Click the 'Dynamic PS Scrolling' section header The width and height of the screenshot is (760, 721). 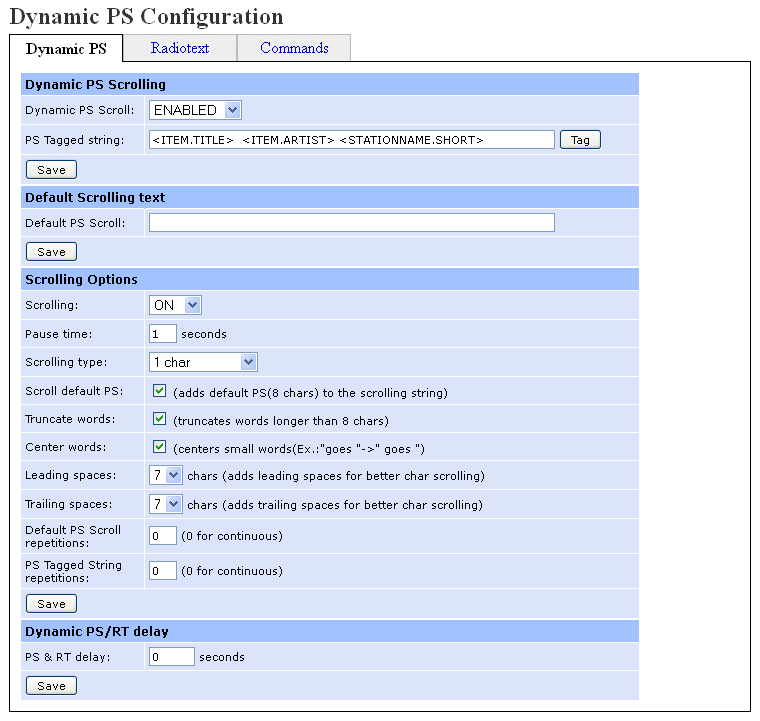click(330, 84)
